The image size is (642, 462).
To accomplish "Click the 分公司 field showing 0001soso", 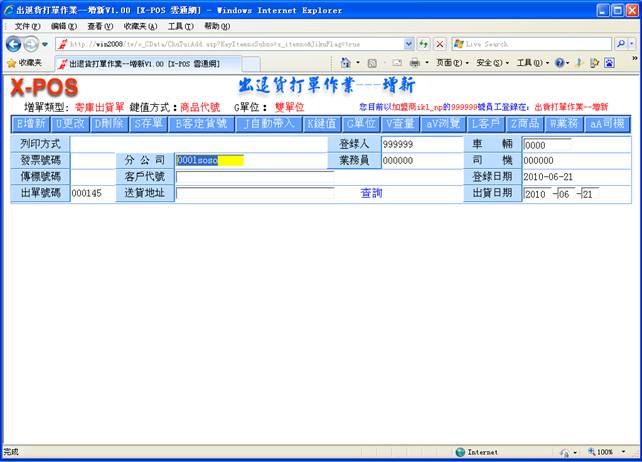I will [x=210, y=160].
